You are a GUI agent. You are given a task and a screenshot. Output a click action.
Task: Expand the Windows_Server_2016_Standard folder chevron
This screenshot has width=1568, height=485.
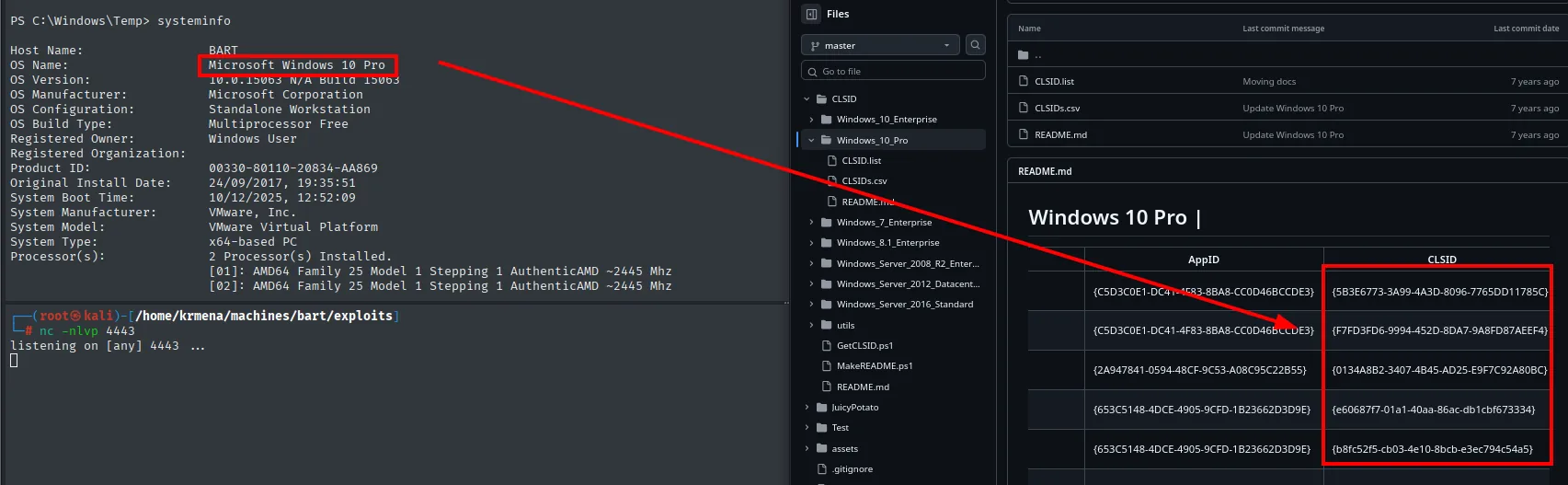point(811,305)
